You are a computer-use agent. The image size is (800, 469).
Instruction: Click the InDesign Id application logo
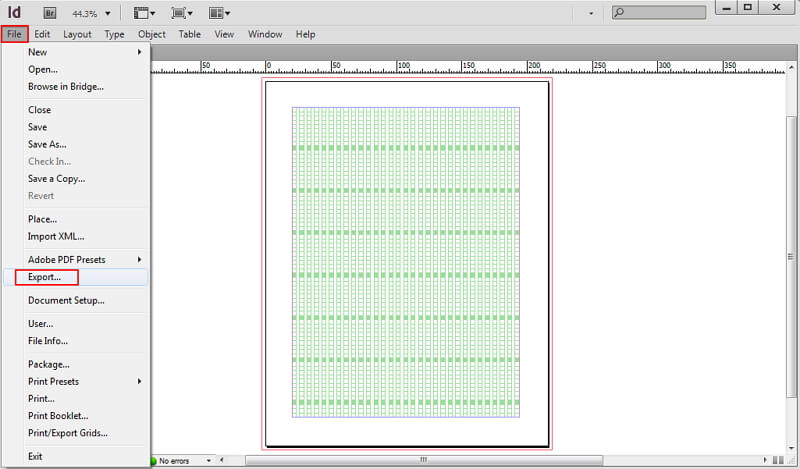(14, 13)
